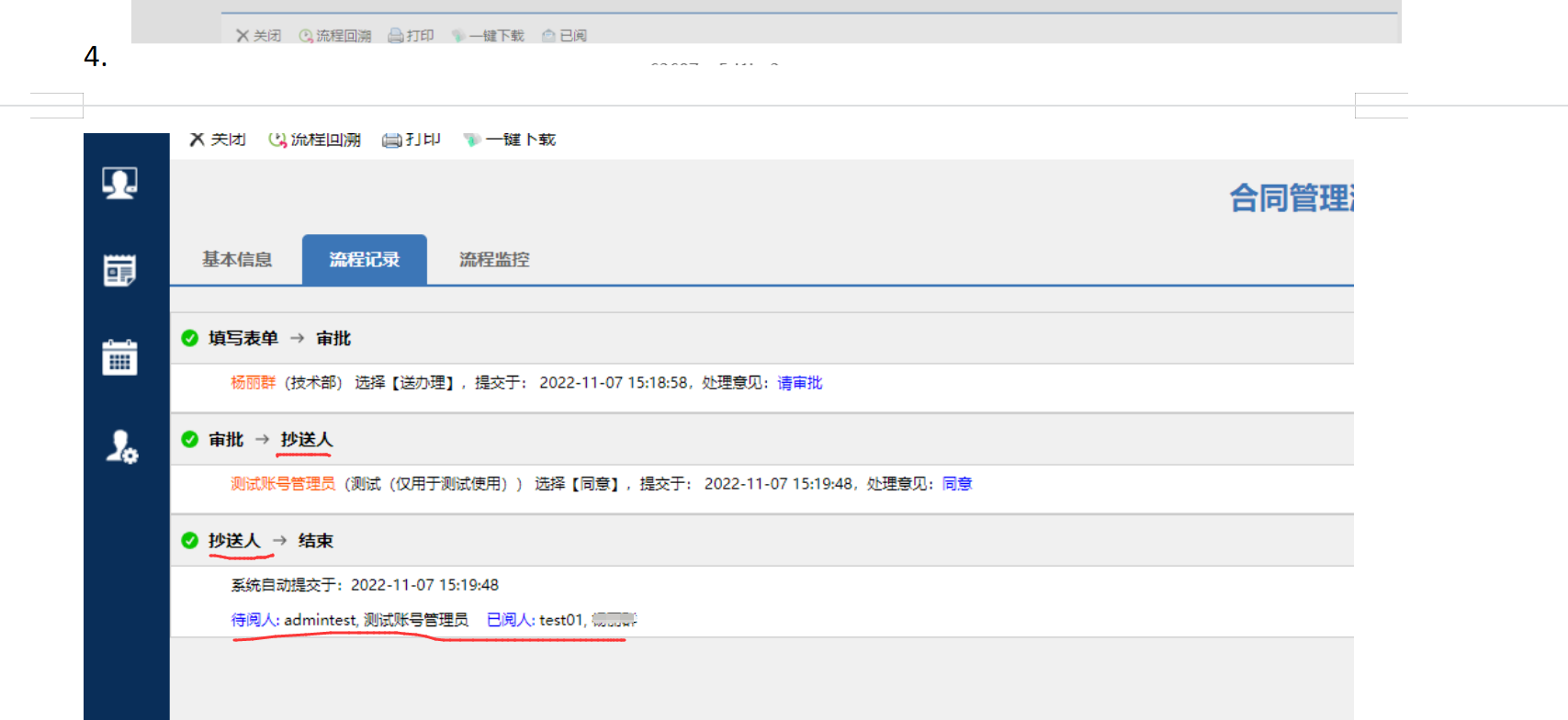Screen dimensions: 1568x720
Task: Click the 【送办理】 choice text
Action: coord(423,383)
